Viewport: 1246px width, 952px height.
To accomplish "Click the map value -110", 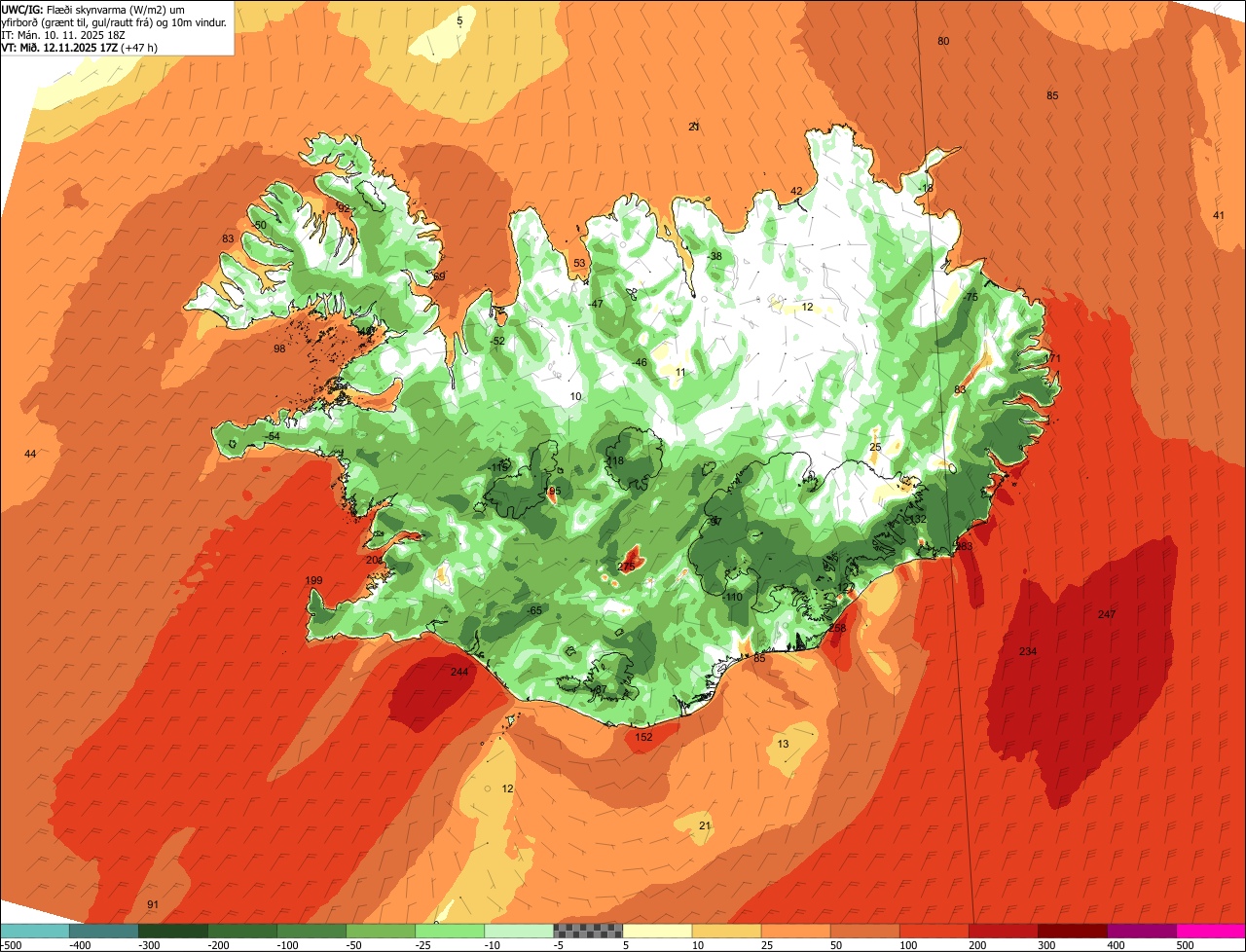I will (732, 597).
